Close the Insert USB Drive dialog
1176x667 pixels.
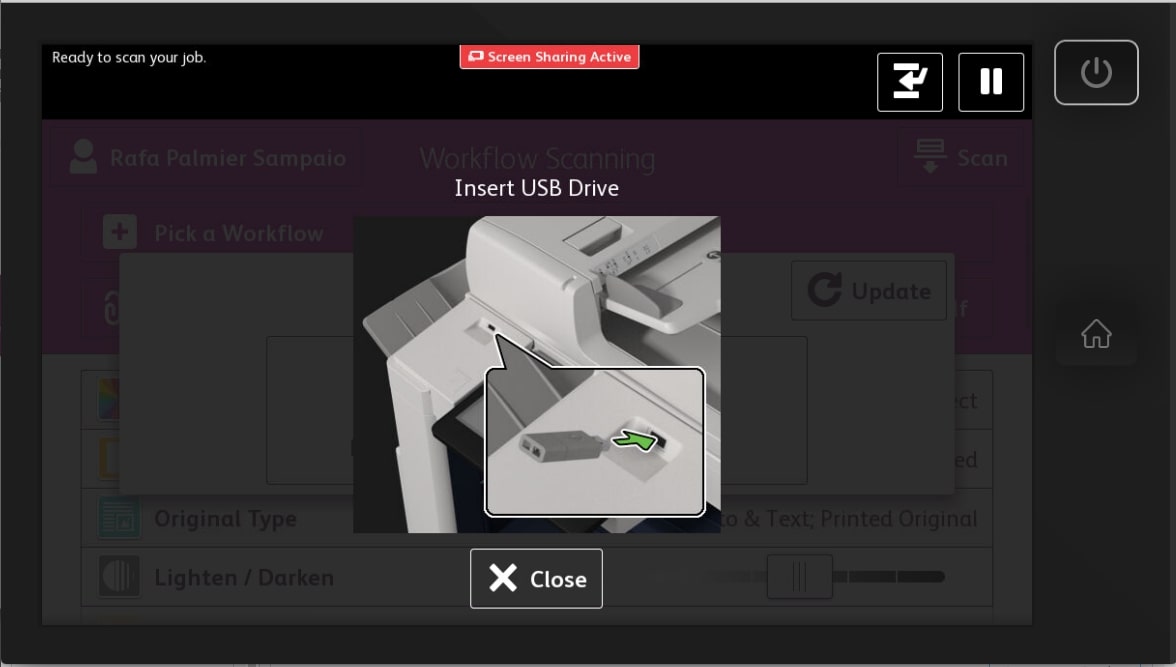click(x=536, y=578)
